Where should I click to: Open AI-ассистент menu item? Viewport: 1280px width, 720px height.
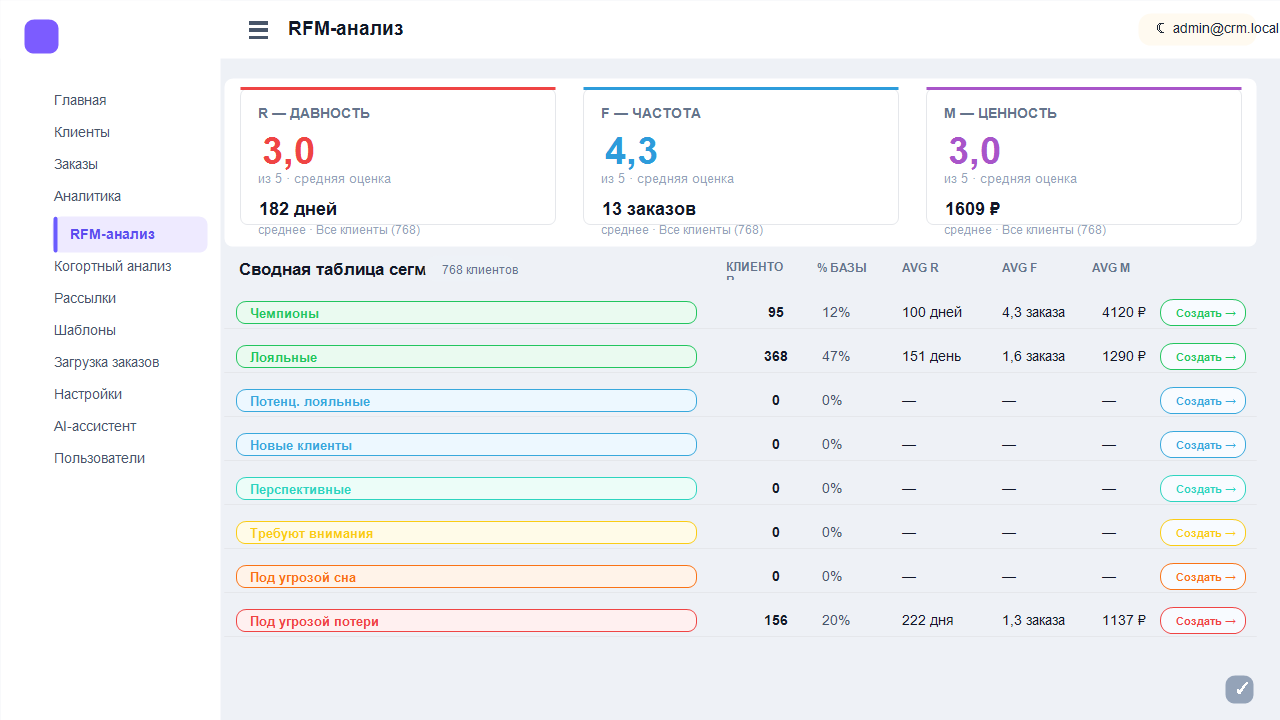click(95, 426)
